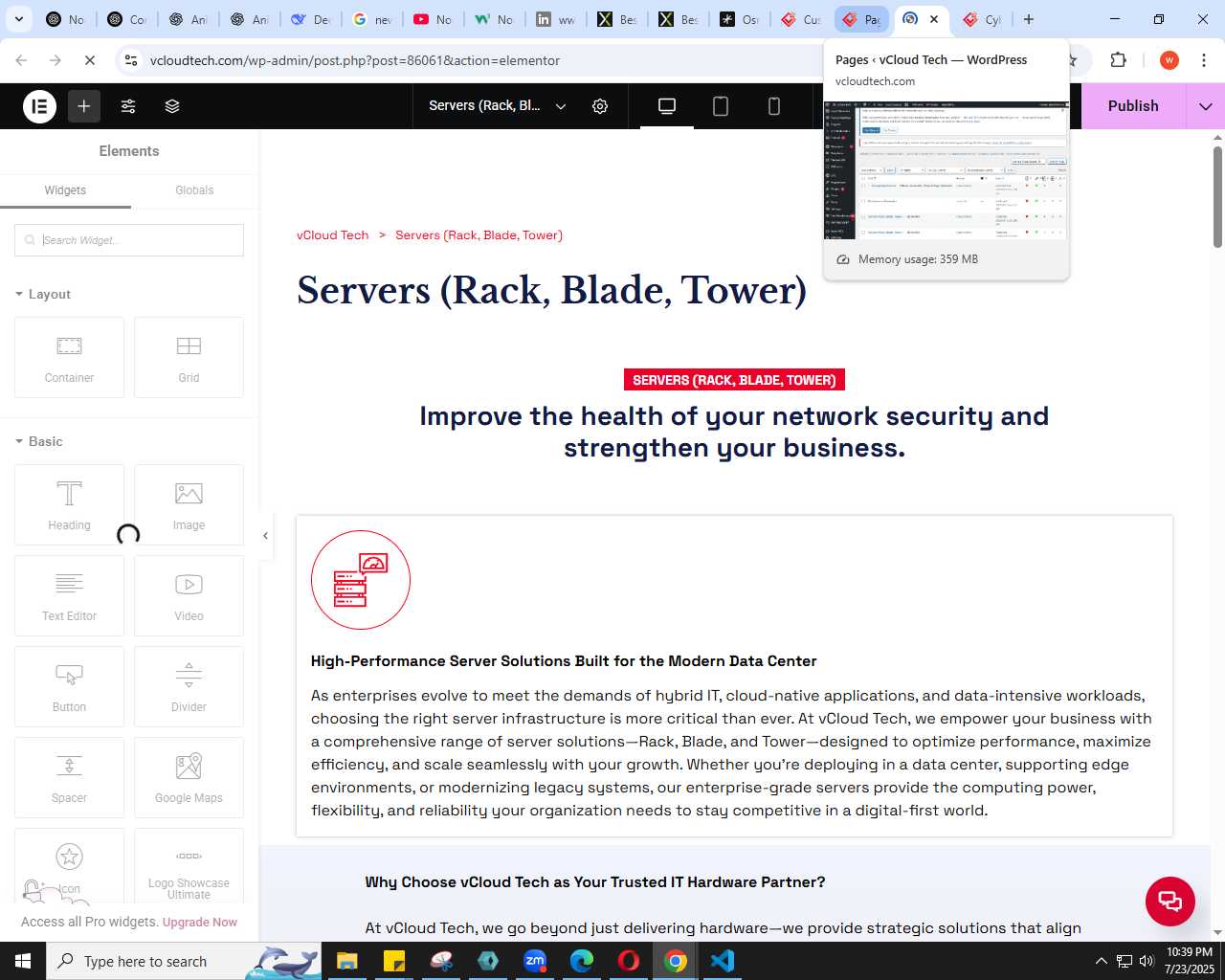Select the Divider widget
Viewport: 1225px width, 980px height.
pos(189,686)
